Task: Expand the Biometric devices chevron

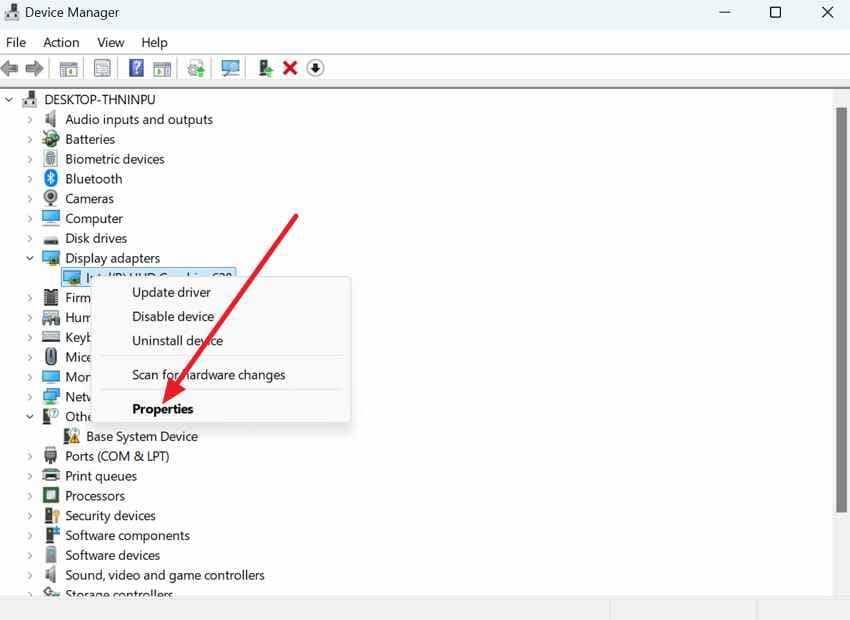Action: pyautogui.click(x=30, y=159)
